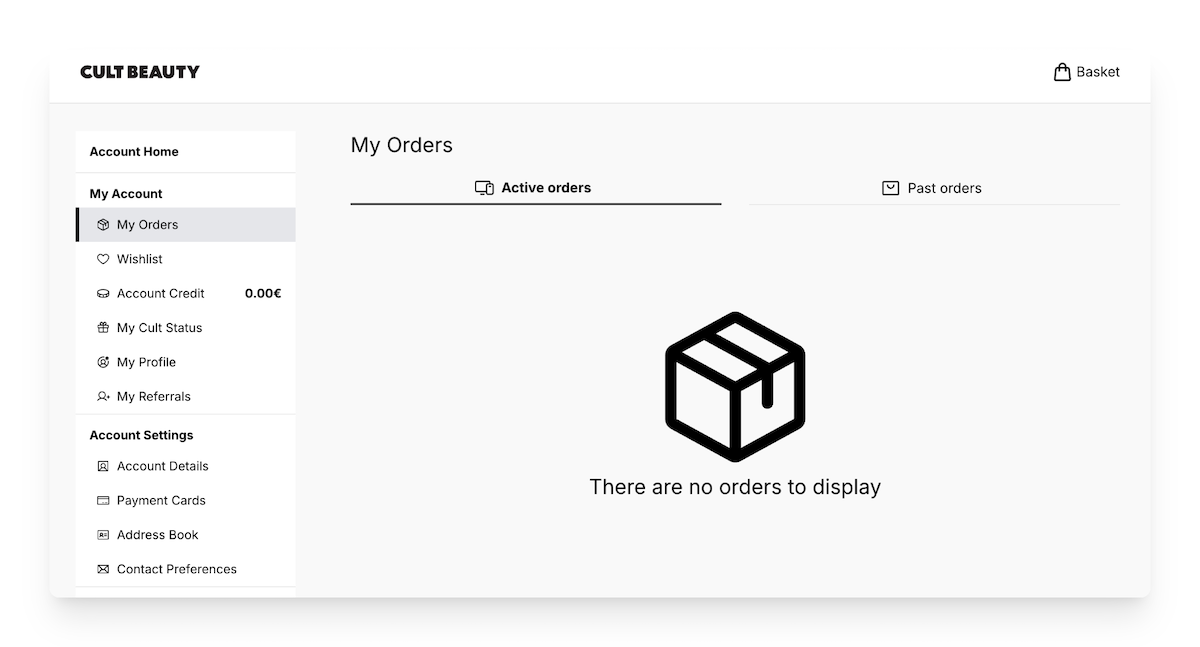The width and height of the screenshot is (1200, 647).
Task: Click the Cult Beauty logo
Action: (x=140, y=71)
